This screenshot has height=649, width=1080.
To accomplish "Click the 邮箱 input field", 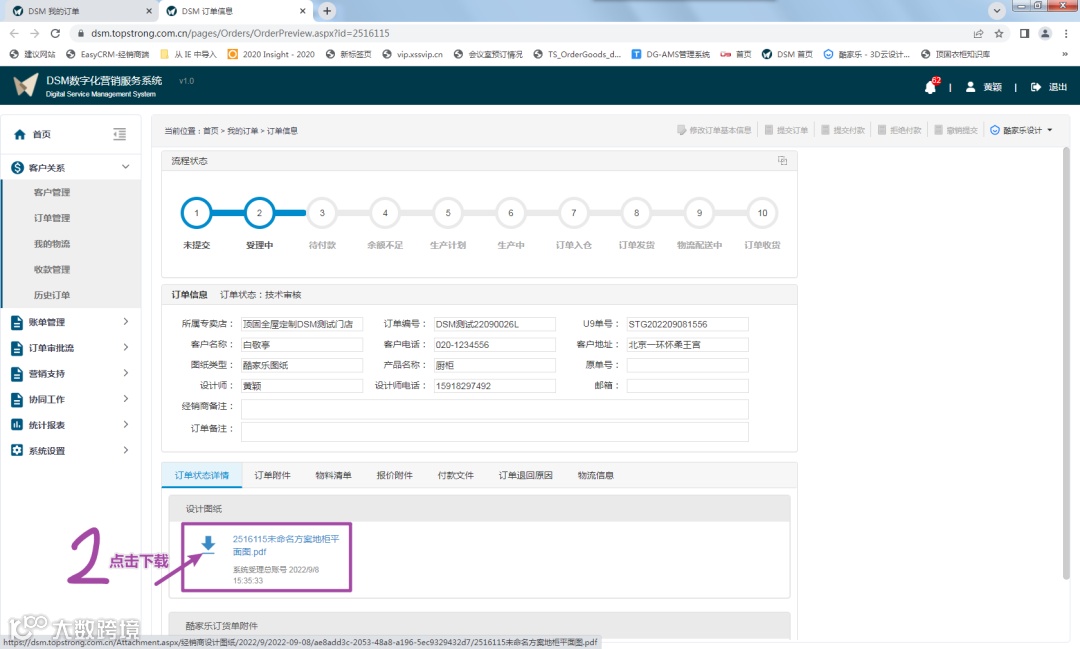I will pyautogui.click(x=687, y=386).
